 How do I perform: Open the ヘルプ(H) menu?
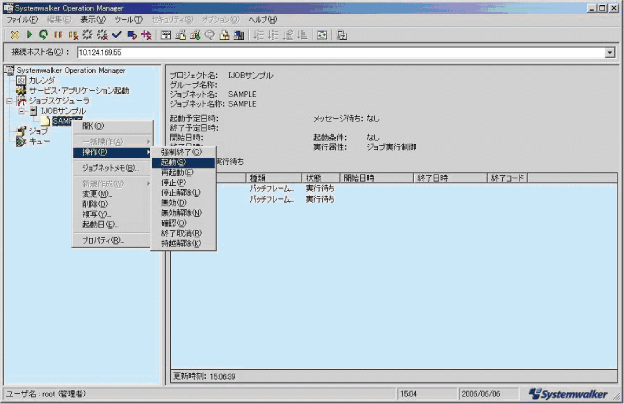(x=263, y=20)
